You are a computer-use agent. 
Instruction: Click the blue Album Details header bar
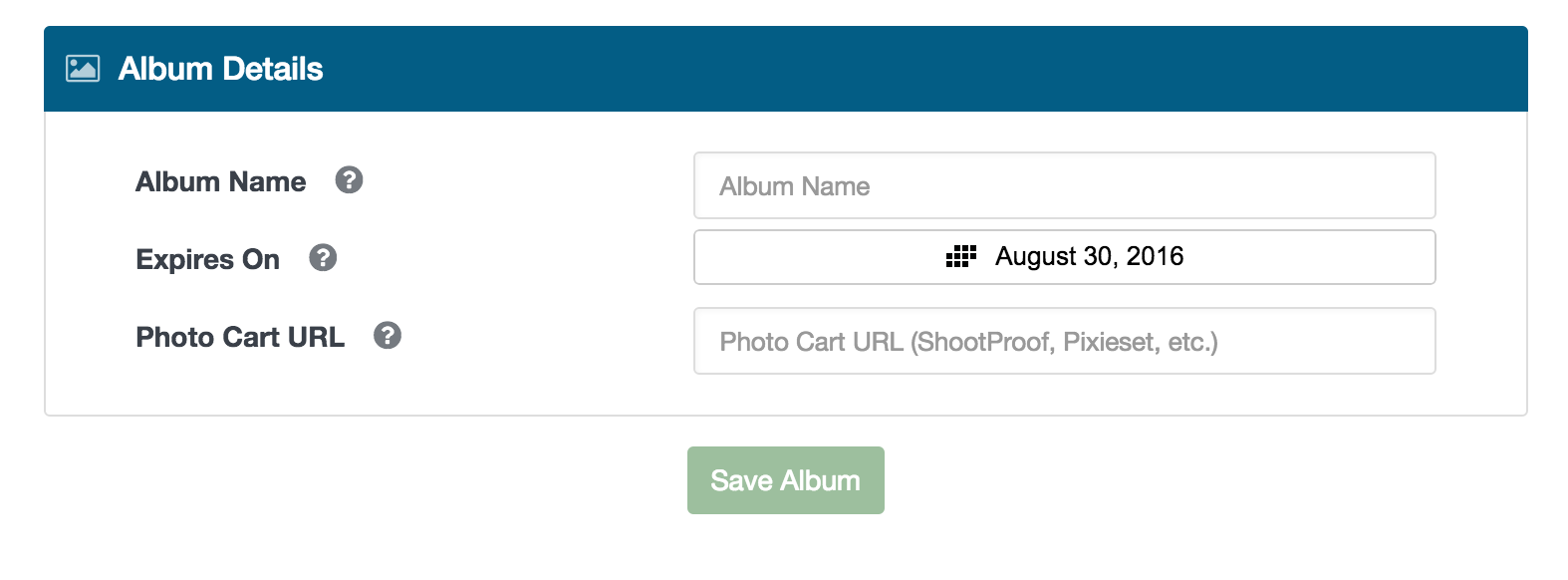coord(786,69)
